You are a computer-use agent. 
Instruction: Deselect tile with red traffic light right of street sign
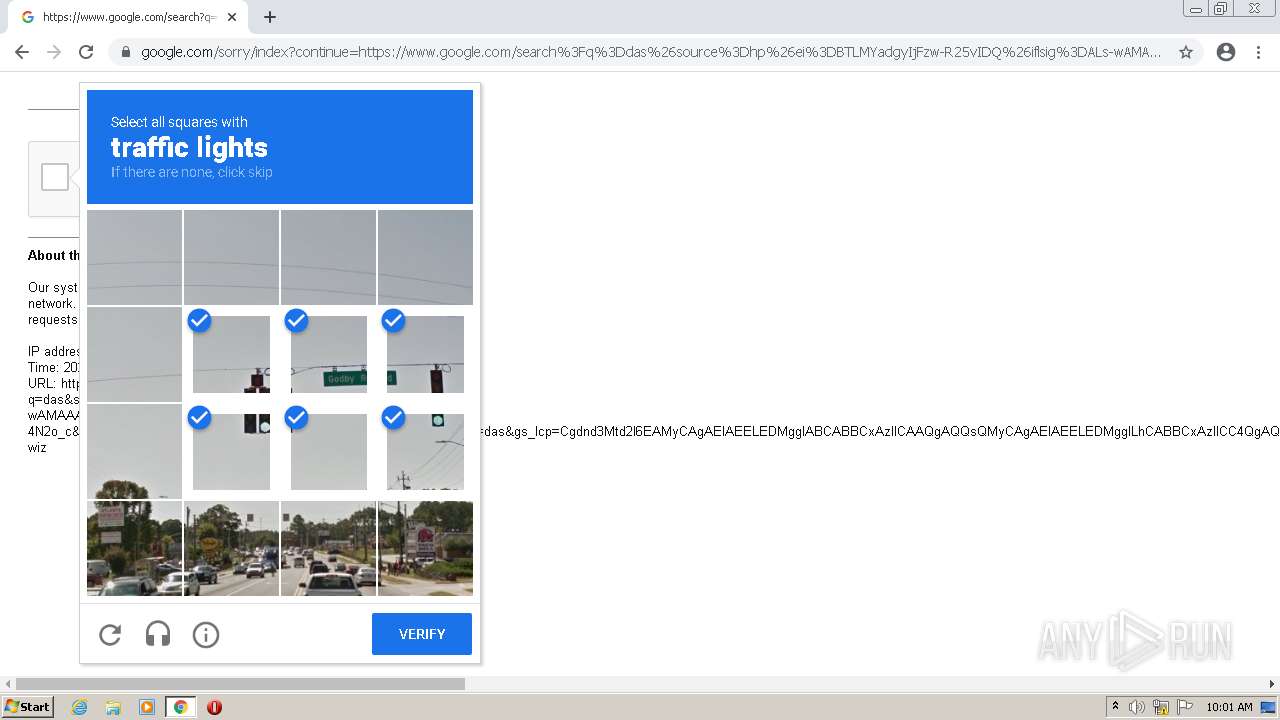click(425, 354)
